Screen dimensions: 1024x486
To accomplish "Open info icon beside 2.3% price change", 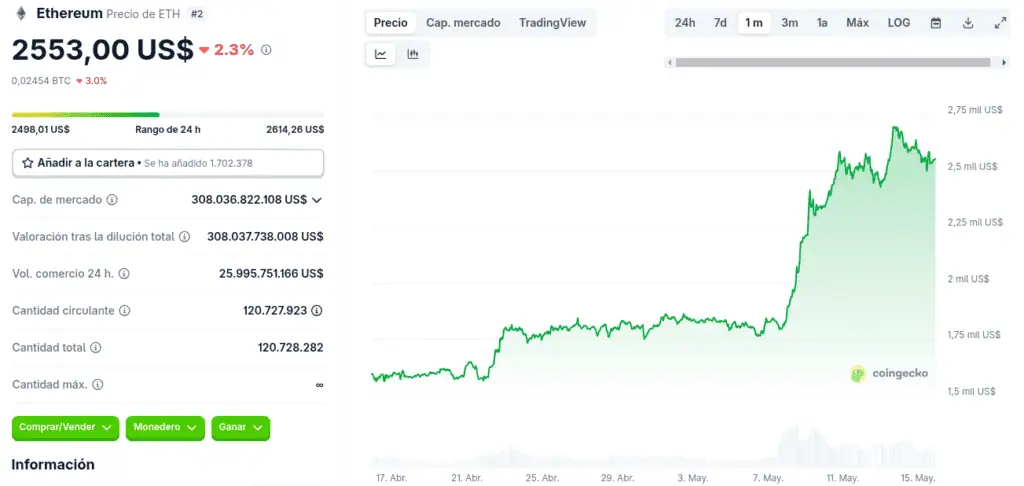I will click(266, 50).
